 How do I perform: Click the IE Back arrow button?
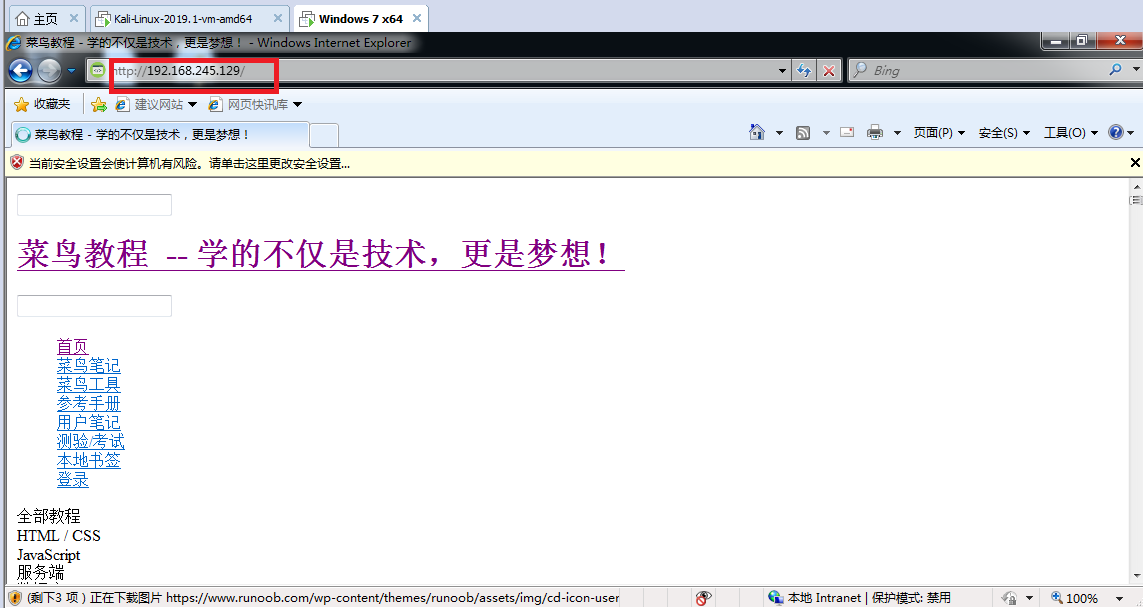pyautogui.click(x=20, y=71)
